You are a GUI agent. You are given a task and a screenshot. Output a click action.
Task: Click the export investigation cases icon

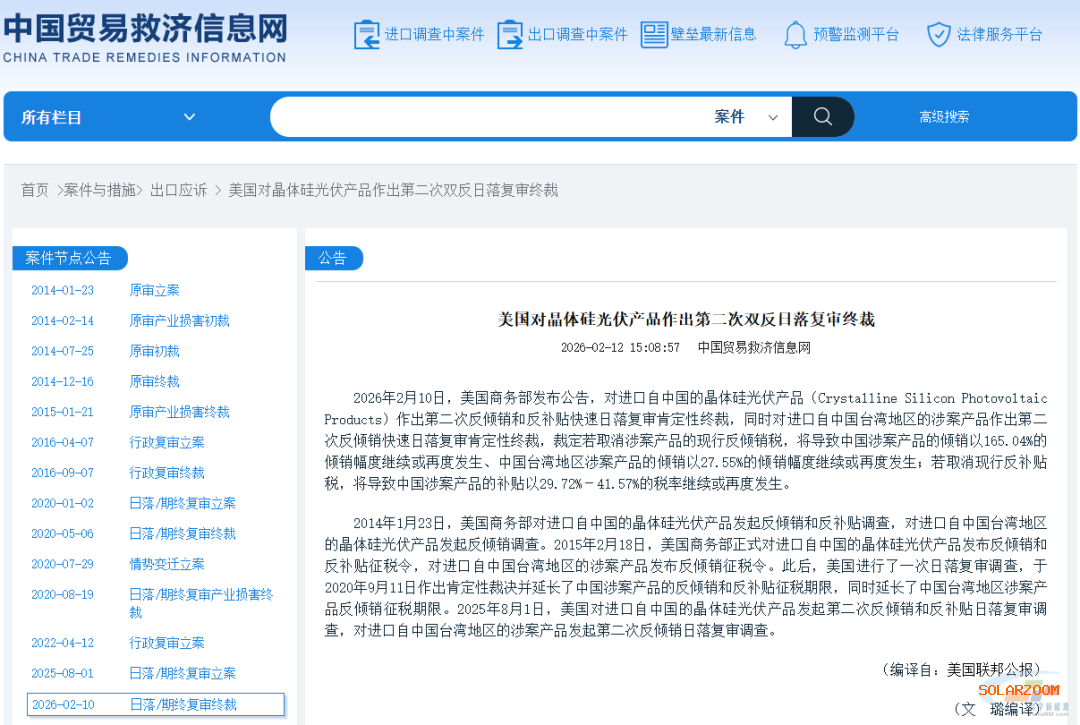click(x=510, y=35)
